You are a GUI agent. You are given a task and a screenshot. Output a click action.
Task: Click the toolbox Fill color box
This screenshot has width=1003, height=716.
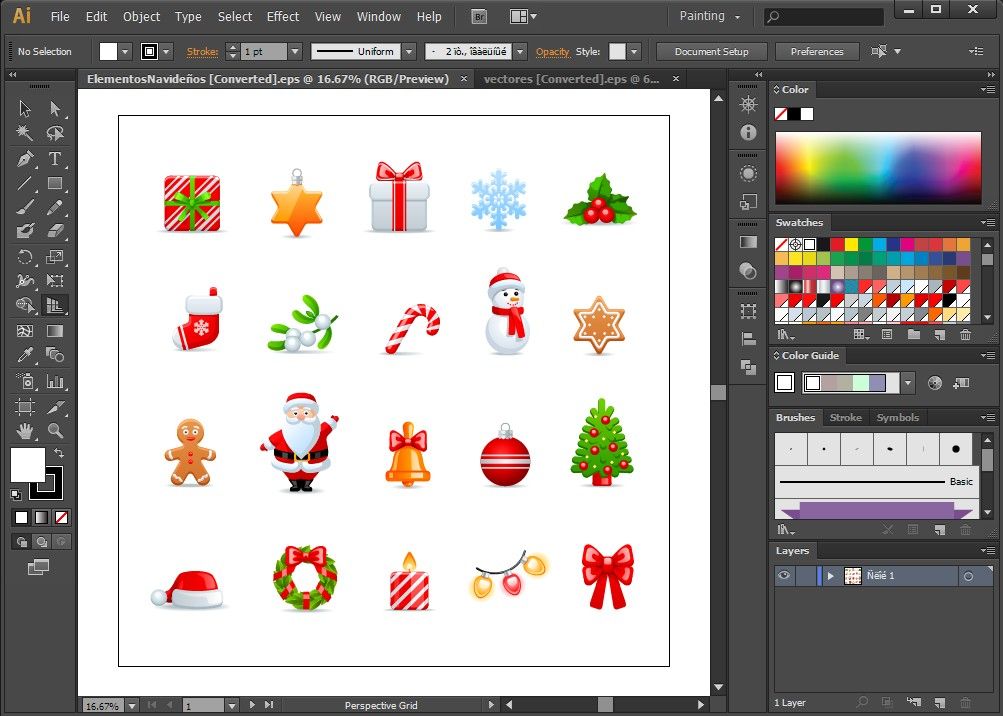pyautogui.click(x=28, y=465)
